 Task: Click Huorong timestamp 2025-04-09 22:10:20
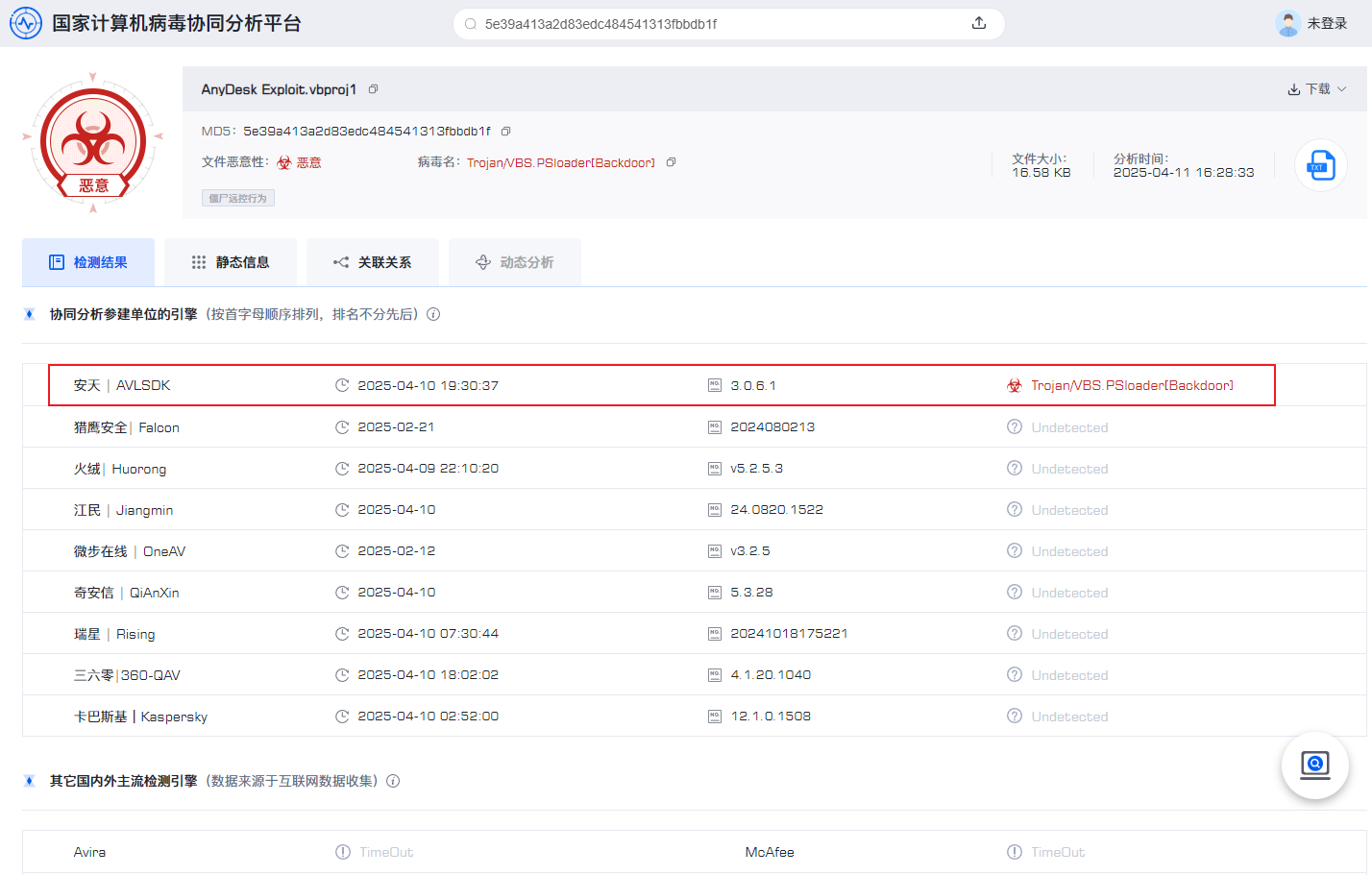(429, 469)
